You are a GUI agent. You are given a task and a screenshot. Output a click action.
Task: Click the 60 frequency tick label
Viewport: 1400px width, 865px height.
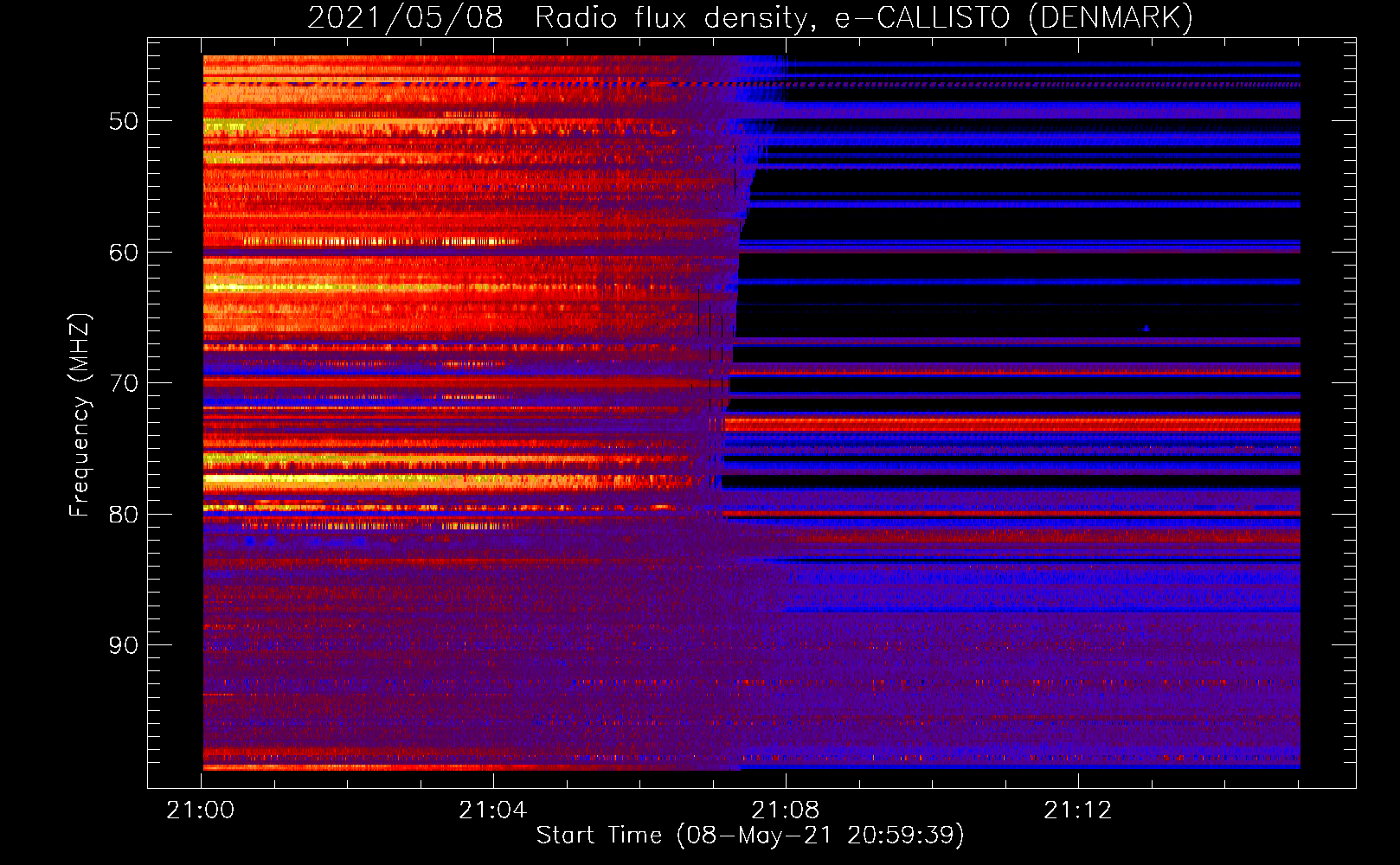point(124,253)
